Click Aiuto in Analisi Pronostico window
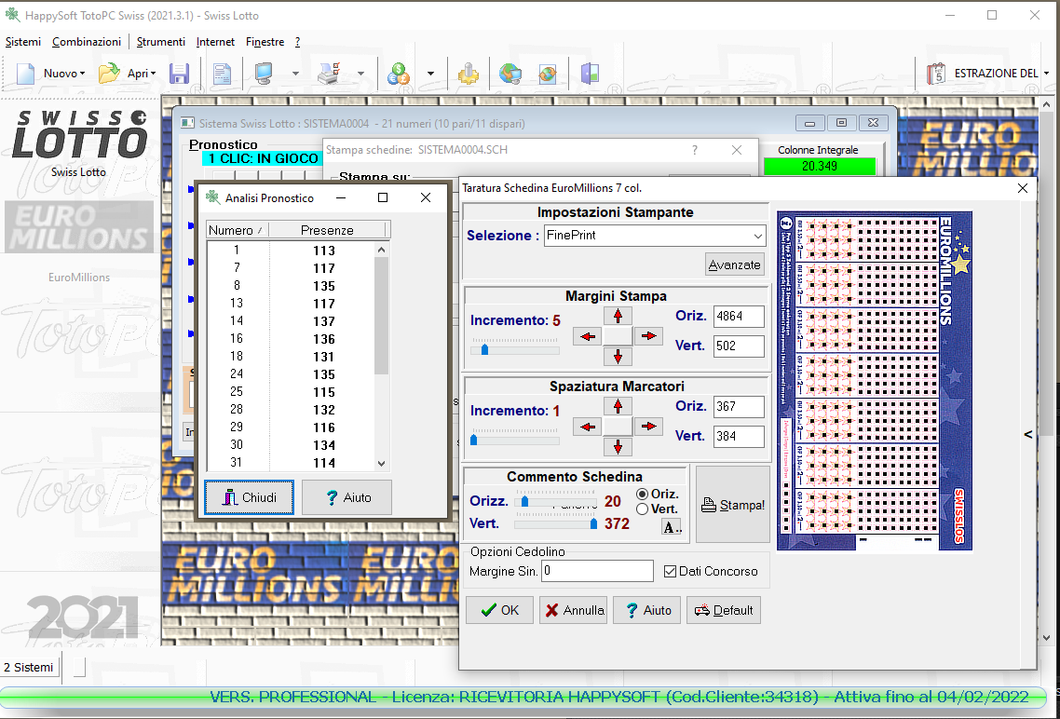The width and height of the screenshot is (1060, 719). (347, 497)
